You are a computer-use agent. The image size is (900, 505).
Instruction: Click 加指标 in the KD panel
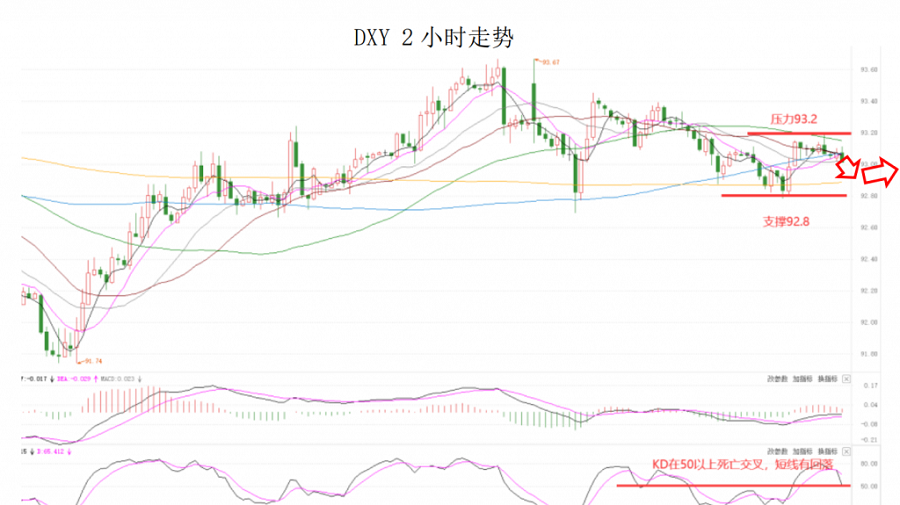[x=802, y=452]
